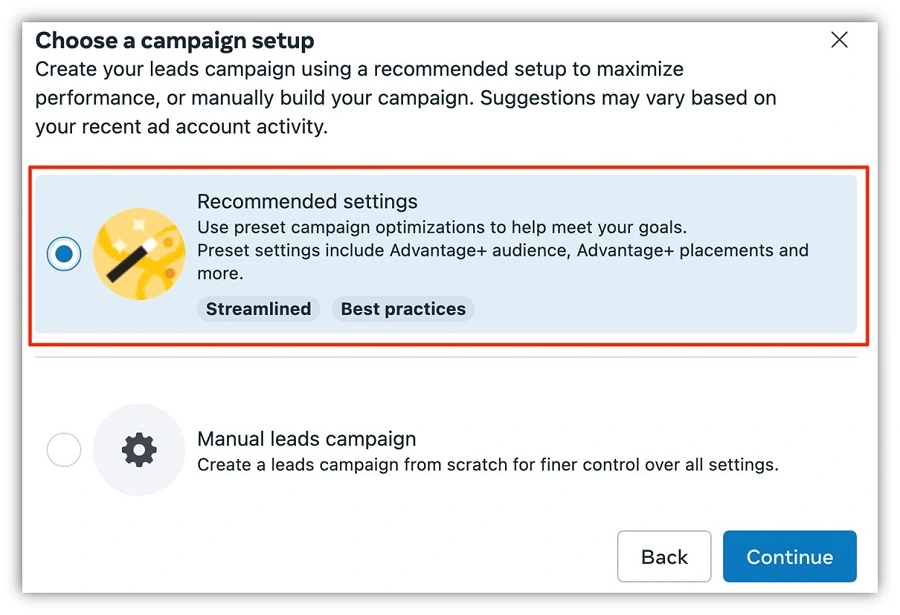The width and height of the screenshot is (900, 615).
Task: Select the Manual leads campaign radio button
Action: [x=64, y=450]
